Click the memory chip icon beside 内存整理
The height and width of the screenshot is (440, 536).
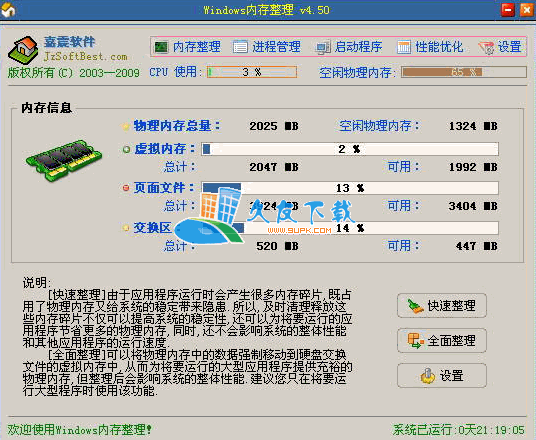tap(161, 47)
